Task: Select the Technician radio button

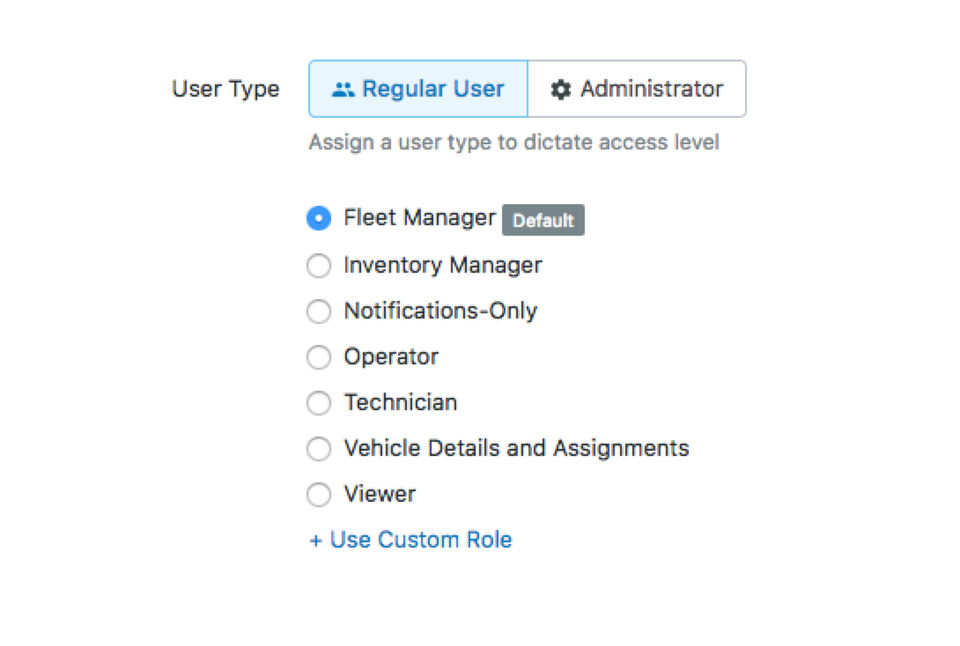Action: [x=319, y=403]
